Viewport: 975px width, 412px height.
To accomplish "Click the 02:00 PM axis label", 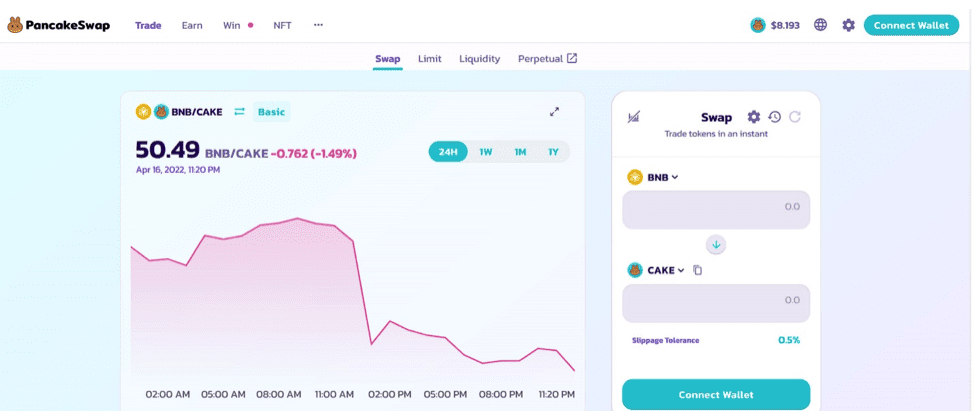I will (390, 395).
